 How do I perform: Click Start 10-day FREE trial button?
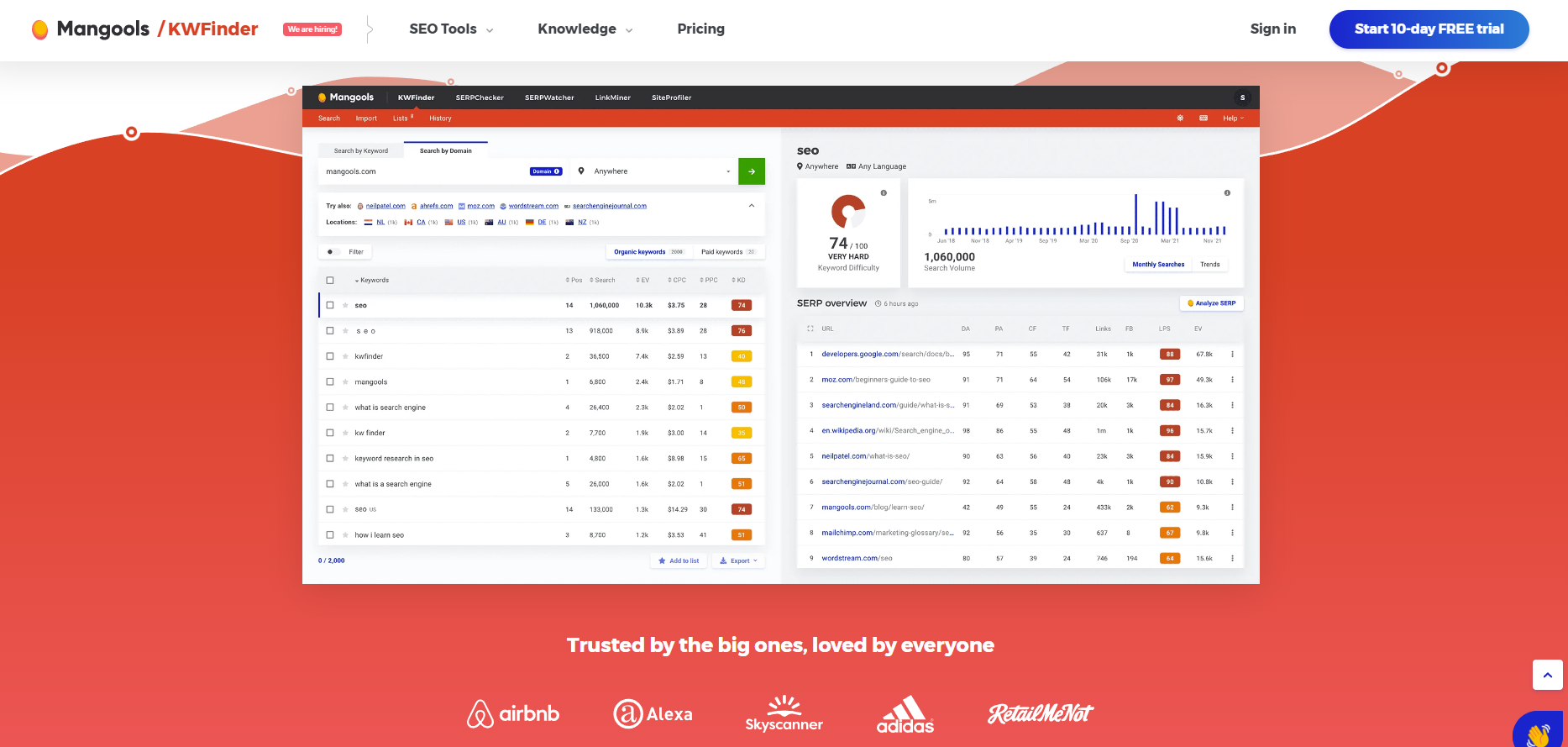point(1429,29)
